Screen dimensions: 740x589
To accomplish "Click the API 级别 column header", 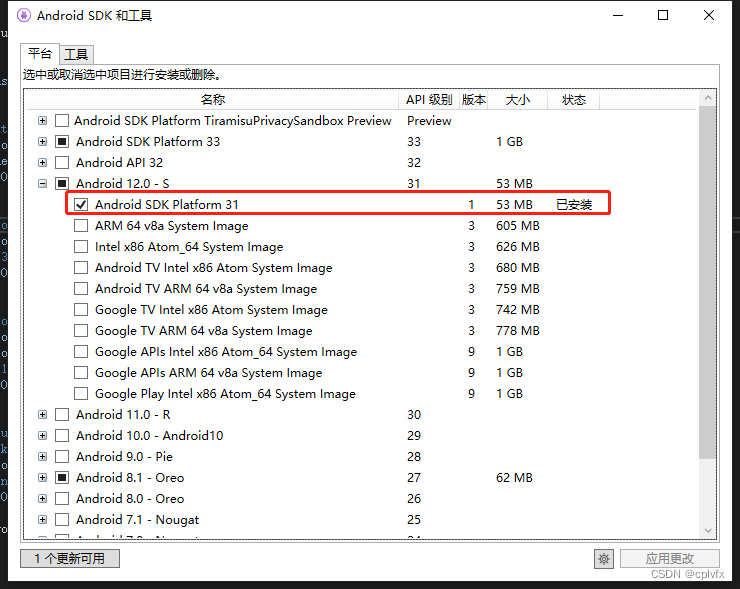I will click(x=429, y=100).
